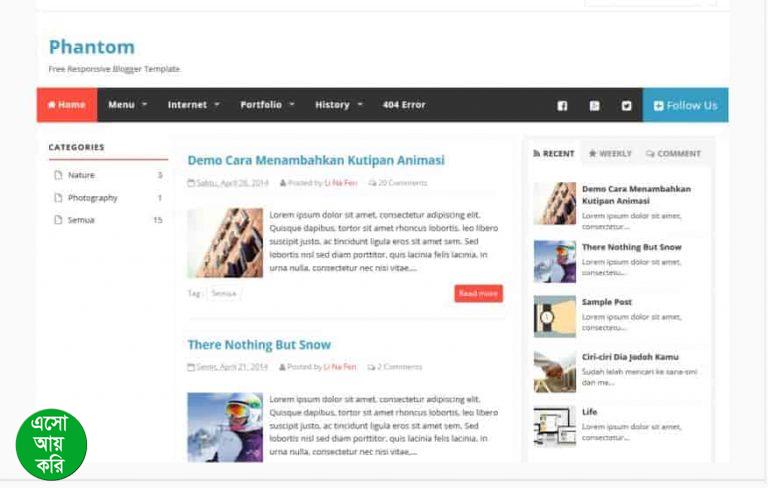Click the green Bengali round logo badge
This screenshot has width=768, height=488.
click(x=51, y=445)
